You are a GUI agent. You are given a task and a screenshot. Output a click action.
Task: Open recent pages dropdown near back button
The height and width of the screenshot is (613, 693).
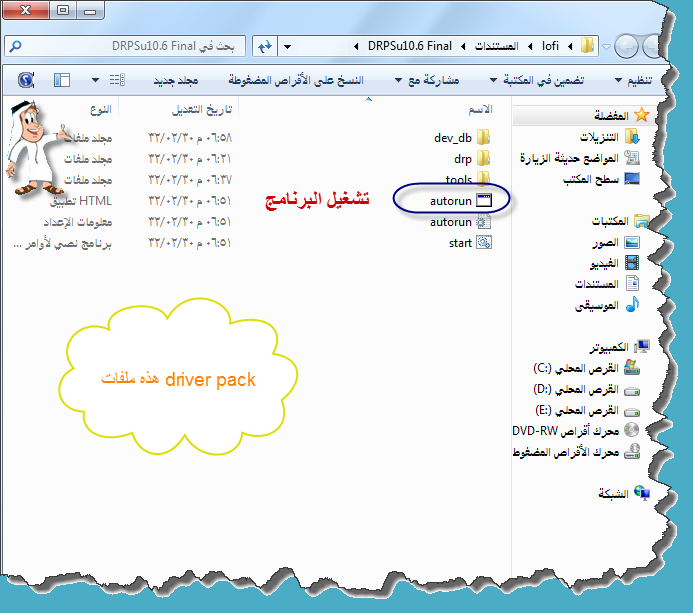(606, 46)
